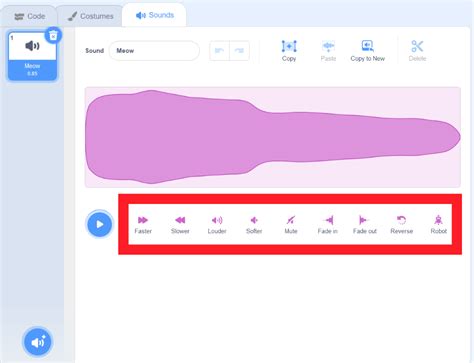
Task: Edit the Sound name field
Action: coord(154,51)
